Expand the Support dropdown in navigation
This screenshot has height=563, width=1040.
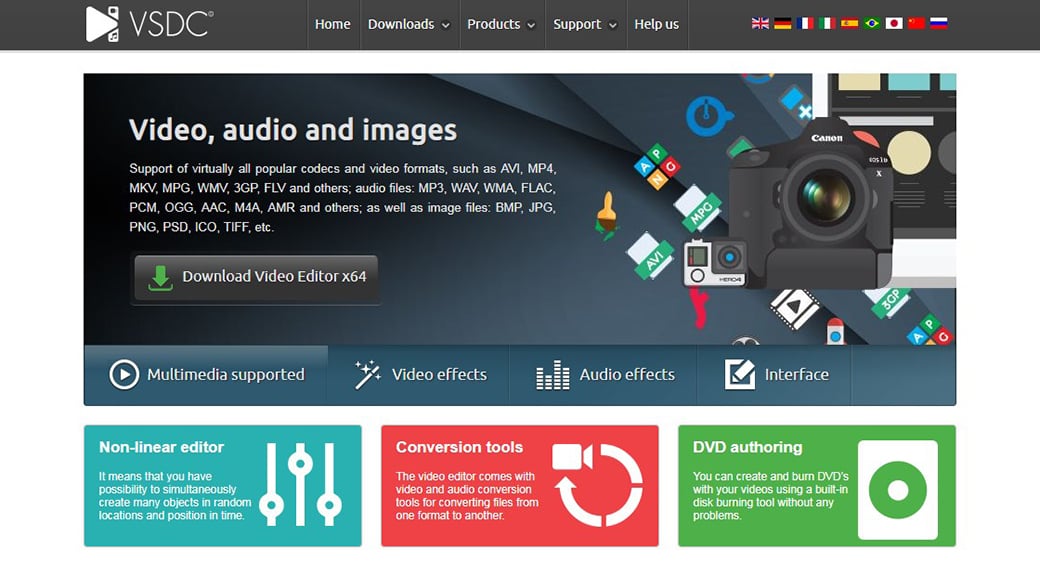(585, 24)
